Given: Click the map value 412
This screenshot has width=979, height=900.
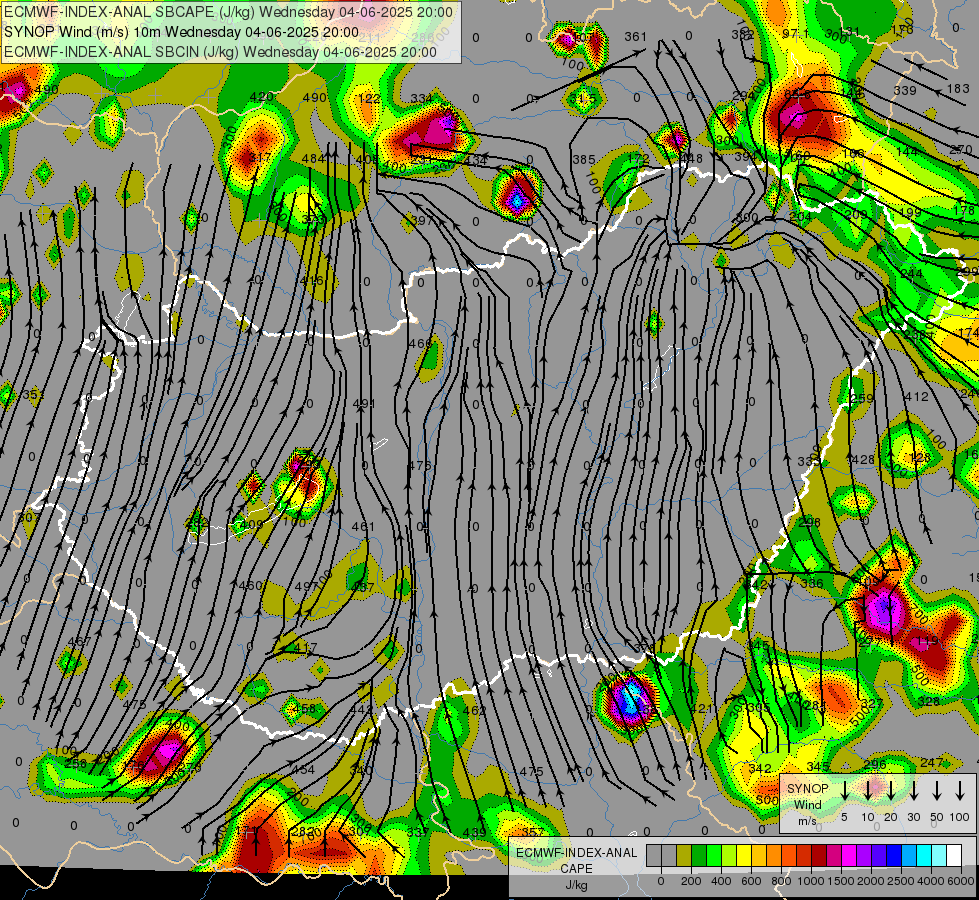Looking at the screenshot, I should coord(916,397).
